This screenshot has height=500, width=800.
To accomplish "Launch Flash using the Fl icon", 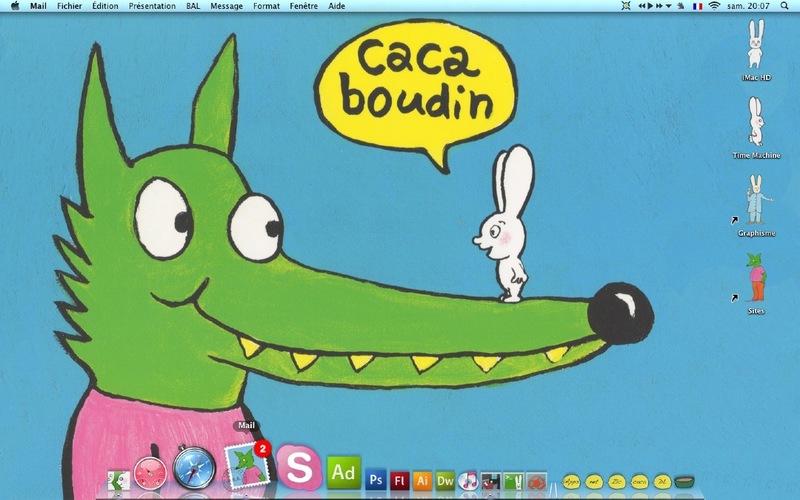I will pyautogui.click(x=399, y=481).
